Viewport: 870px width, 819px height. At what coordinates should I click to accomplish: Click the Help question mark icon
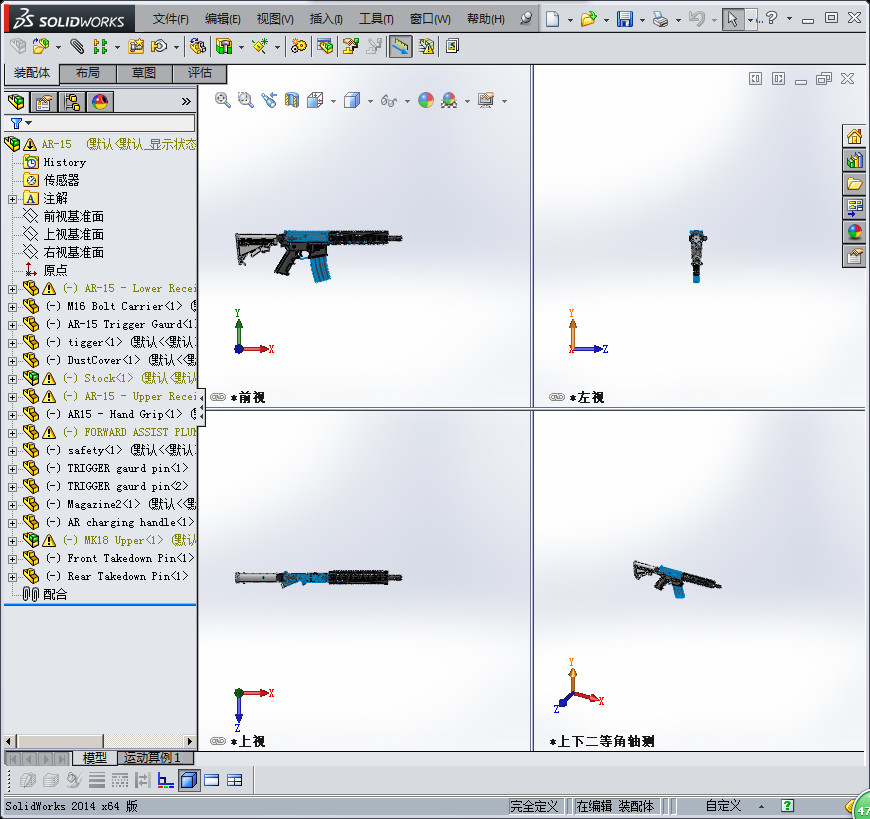pyautogui.click(x=771, y=18)
